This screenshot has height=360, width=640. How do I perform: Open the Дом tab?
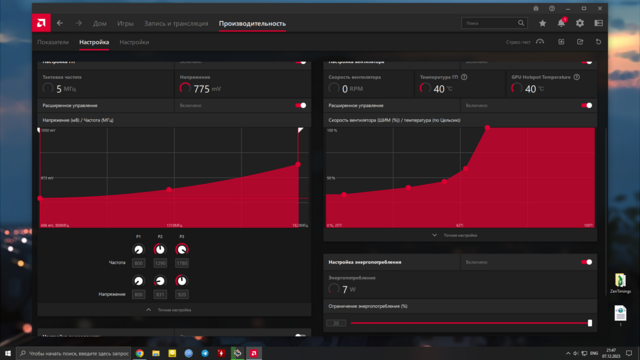coord(100,24)
